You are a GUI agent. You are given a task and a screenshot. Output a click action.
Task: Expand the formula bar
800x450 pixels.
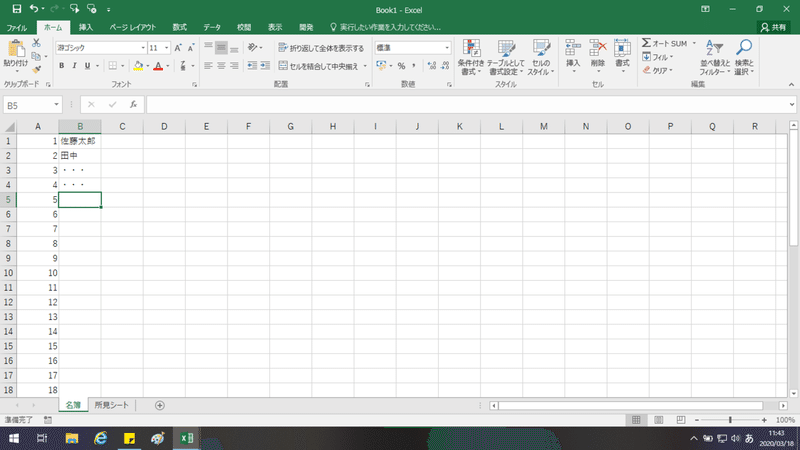tap(792, 105)
